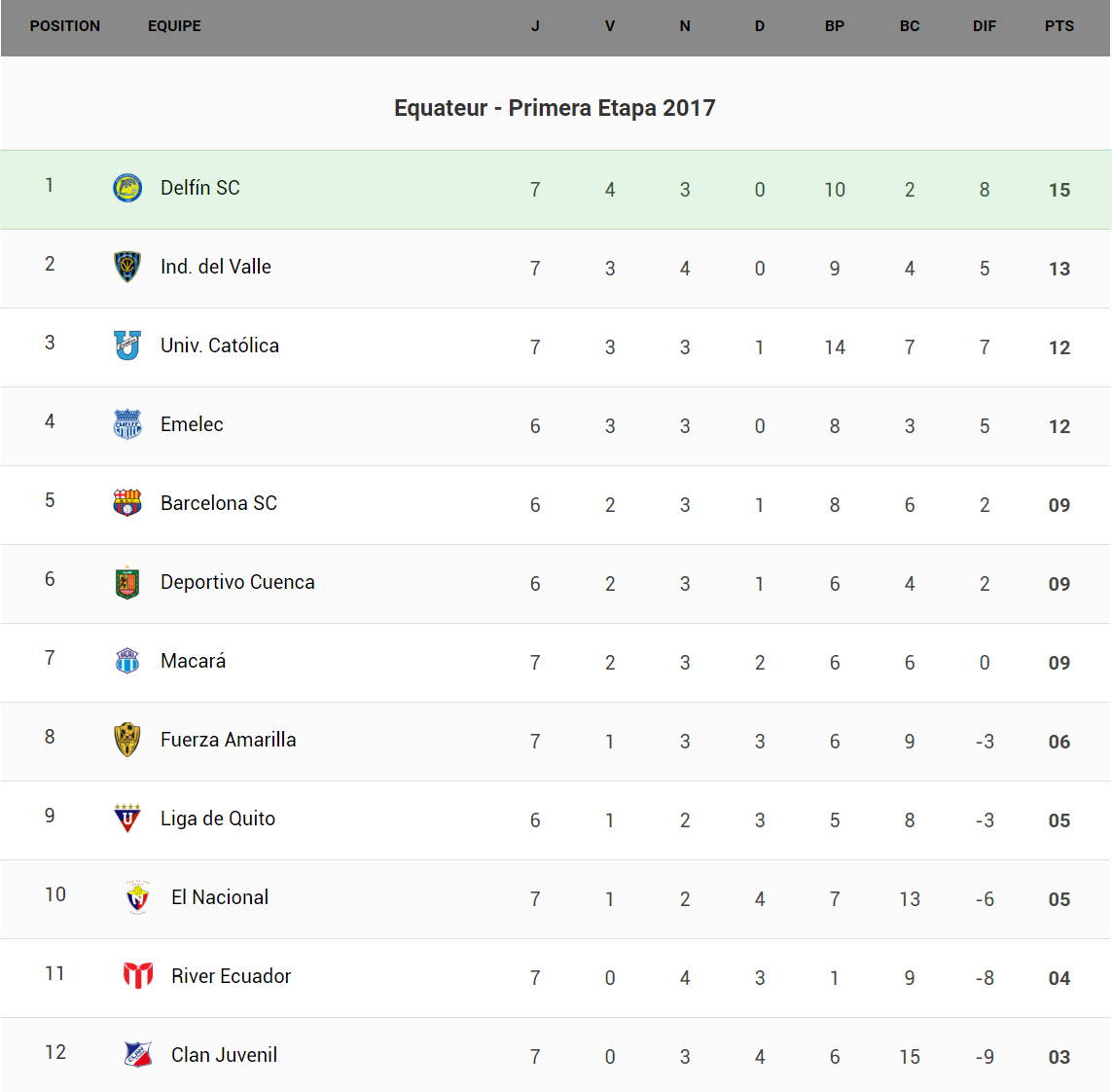Click the Ind. del Valle crest icon

point(127,267)
